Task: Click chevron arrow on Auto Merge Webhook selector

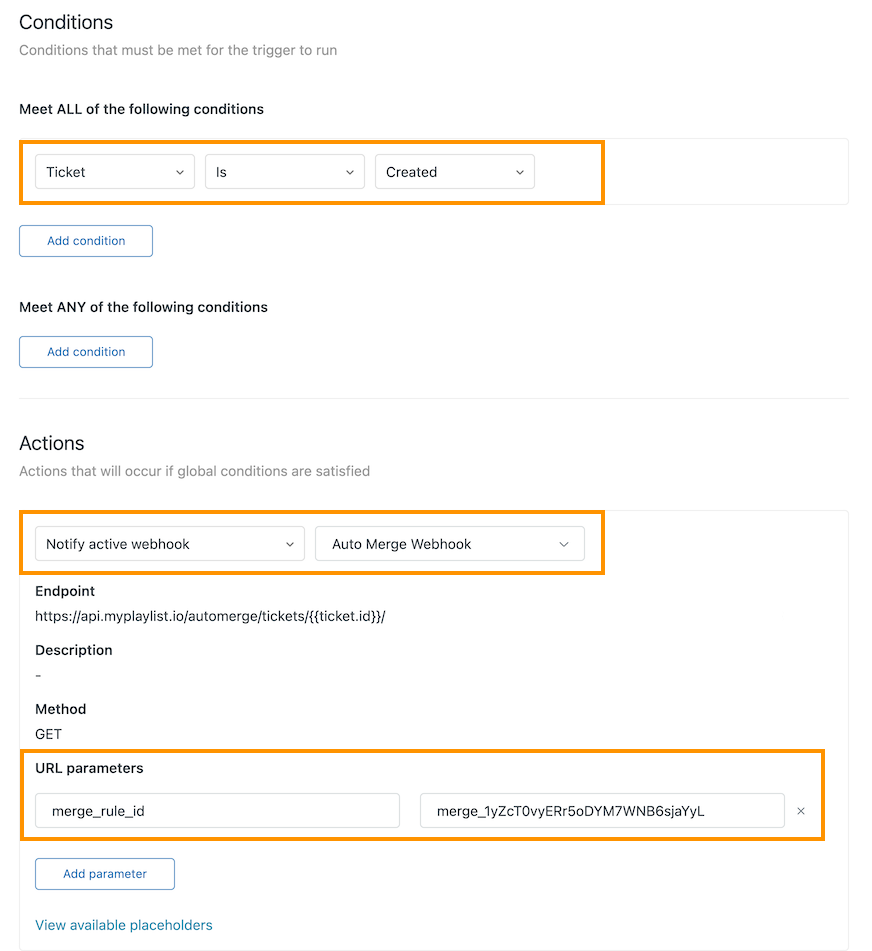Action: 564,544
